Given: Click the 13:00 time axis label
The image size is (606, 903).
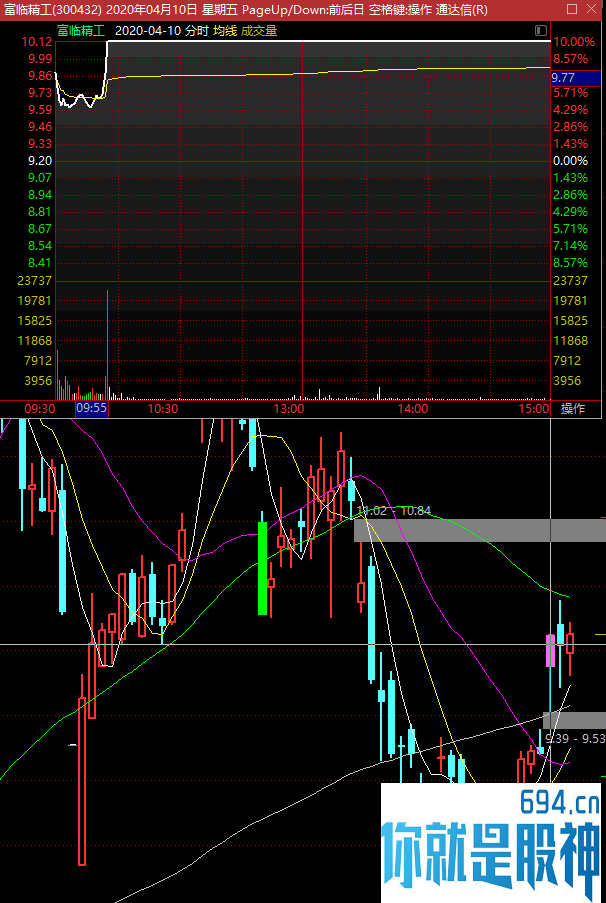Looking at the screenshot, I should (x=289, y=409).
